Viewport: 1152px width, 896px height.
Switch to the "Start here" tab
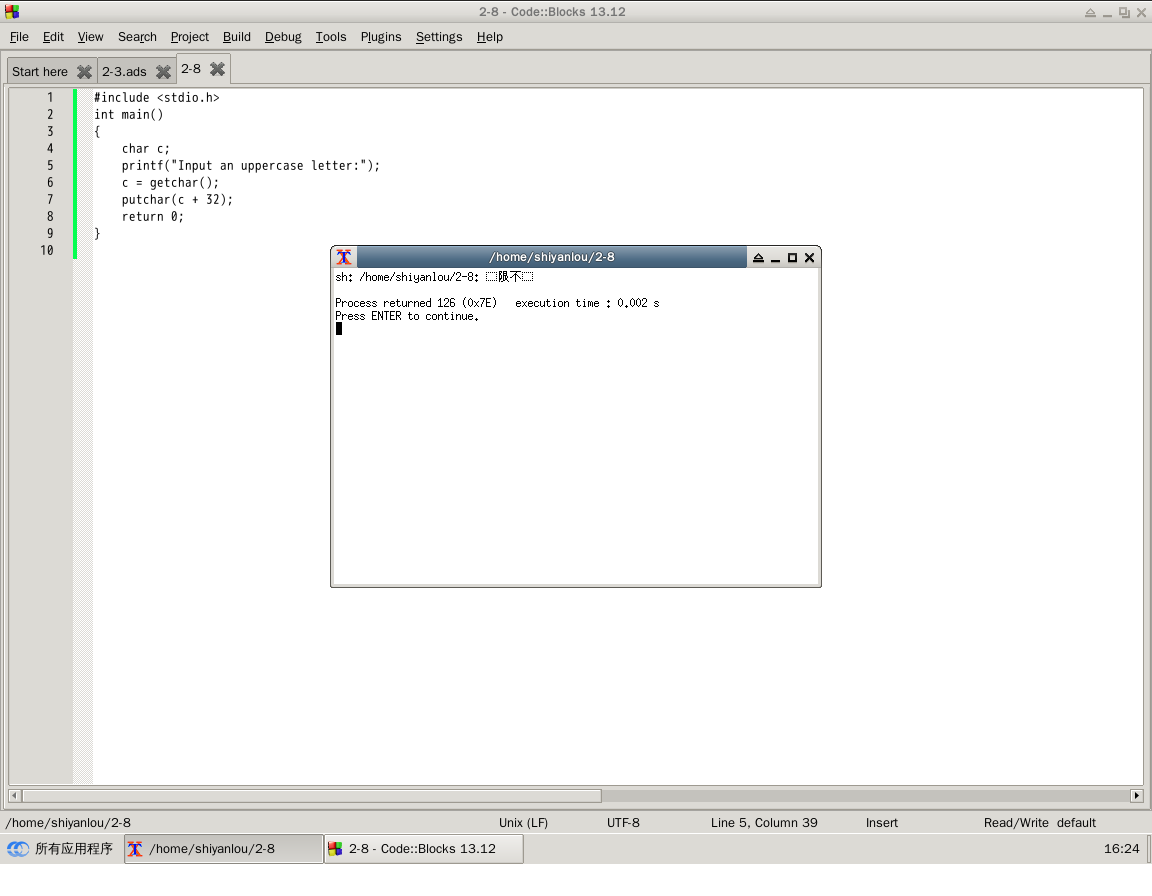(x=40, y=72)
